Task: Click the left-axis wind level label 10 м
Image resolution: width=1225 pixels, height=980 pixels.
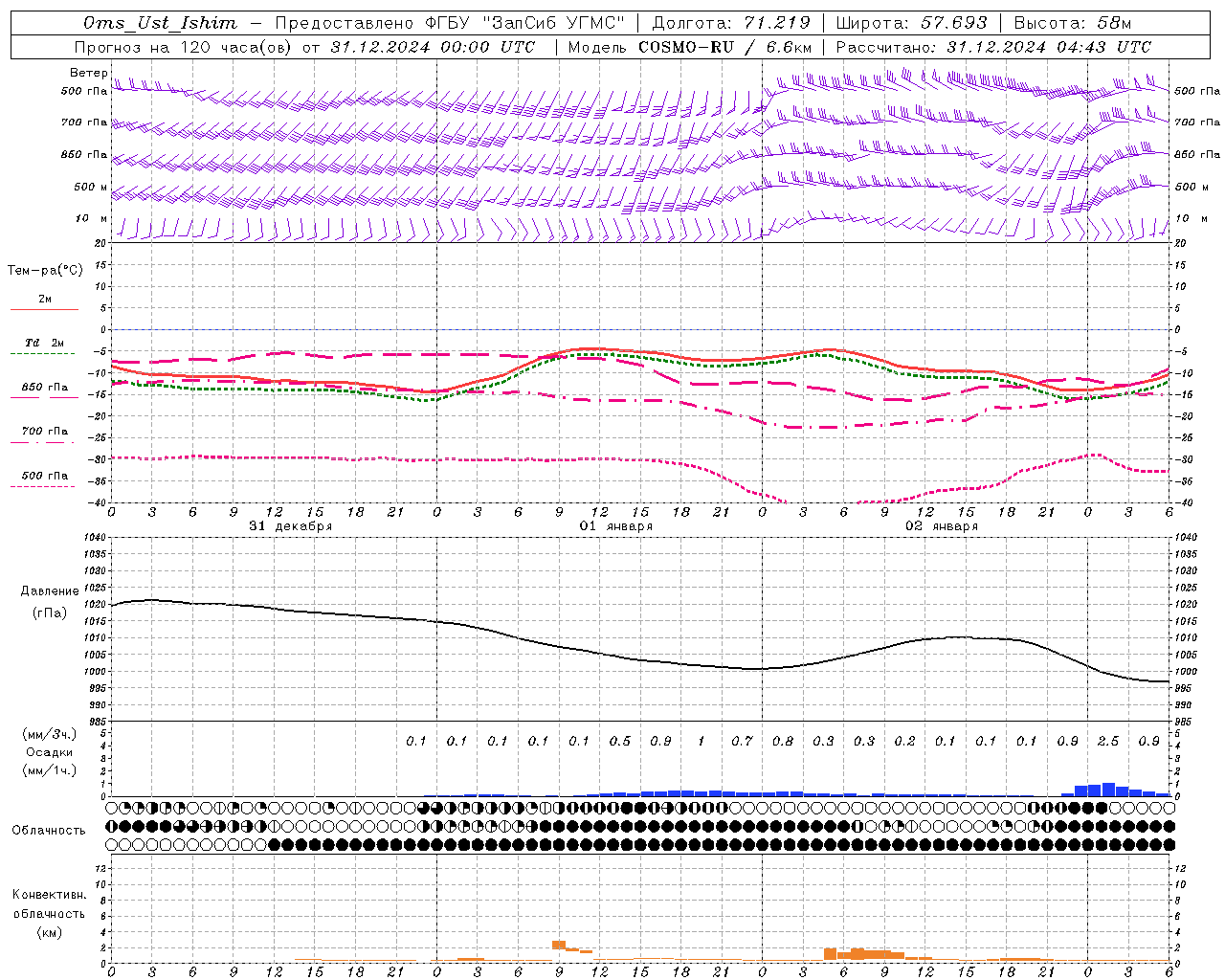Action: (92, 218)
